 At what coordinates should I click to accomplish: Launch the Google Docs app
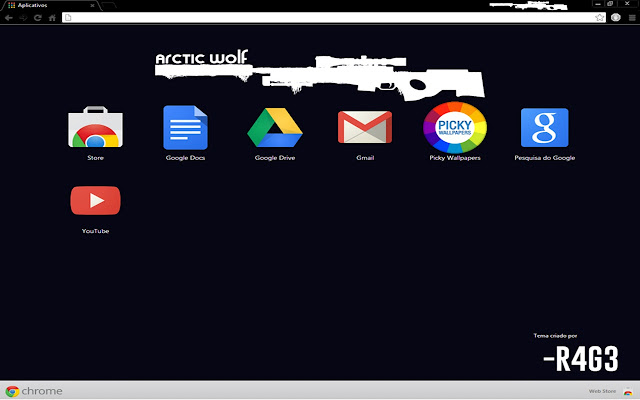point(183,128)
